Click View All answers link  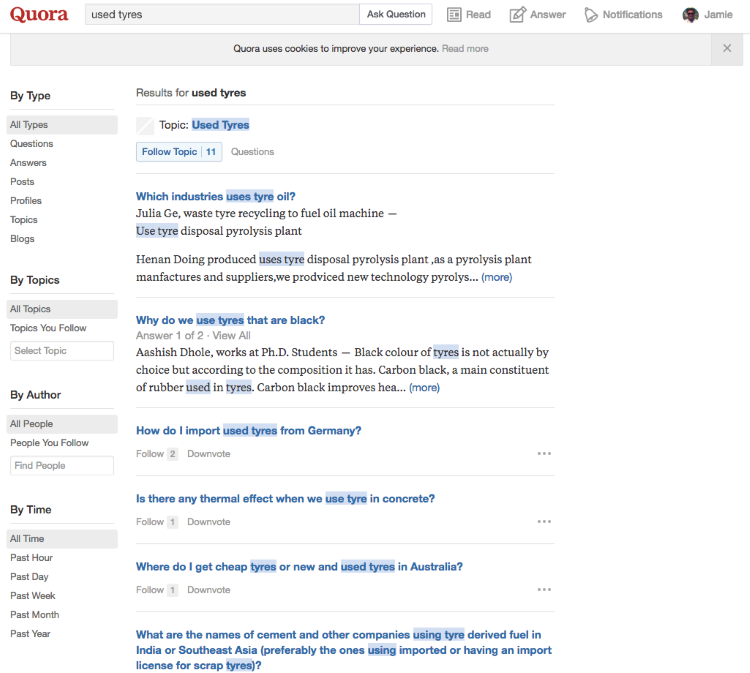232,335
